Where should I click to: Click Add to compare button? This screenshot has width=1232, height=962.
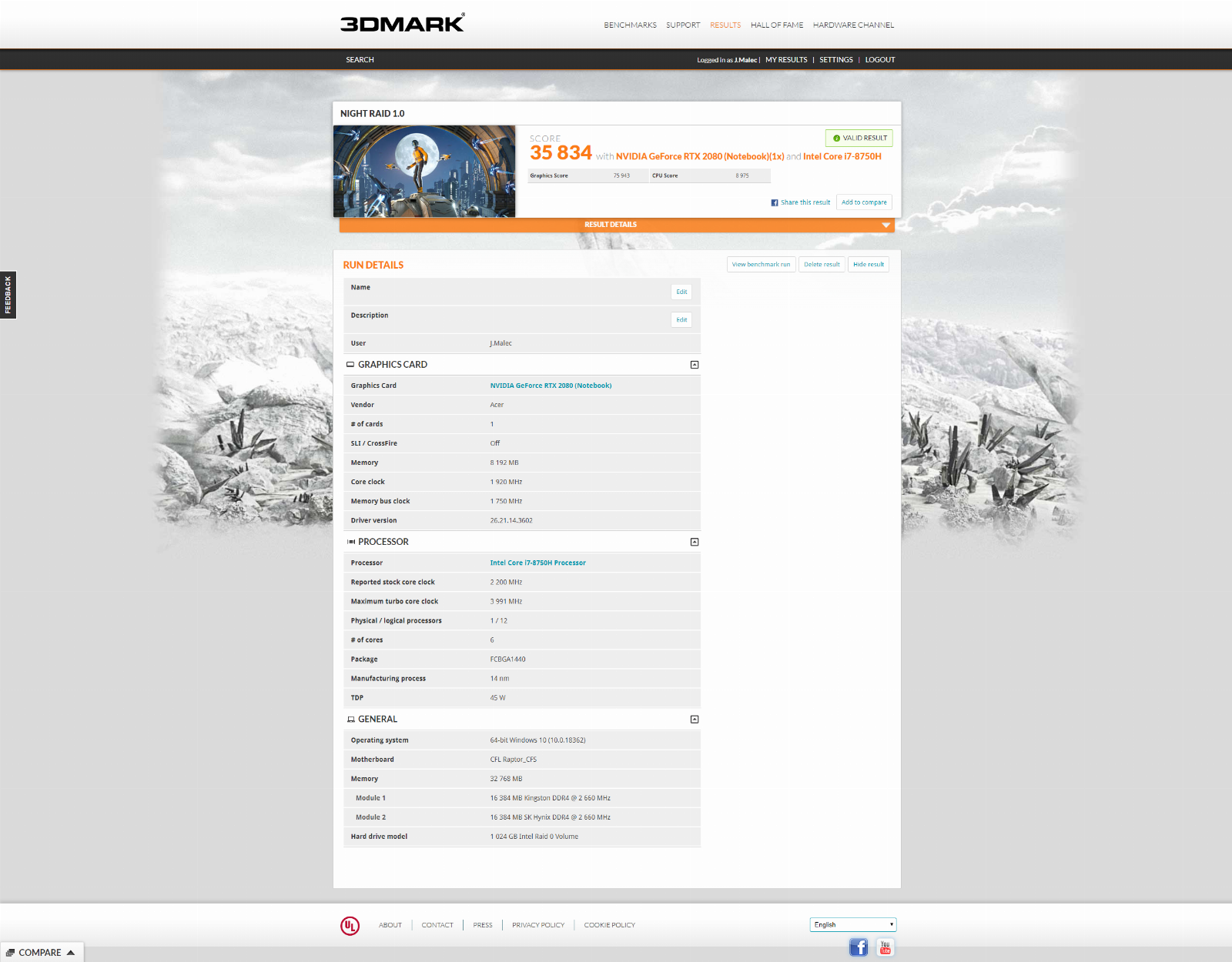[864, 202]
